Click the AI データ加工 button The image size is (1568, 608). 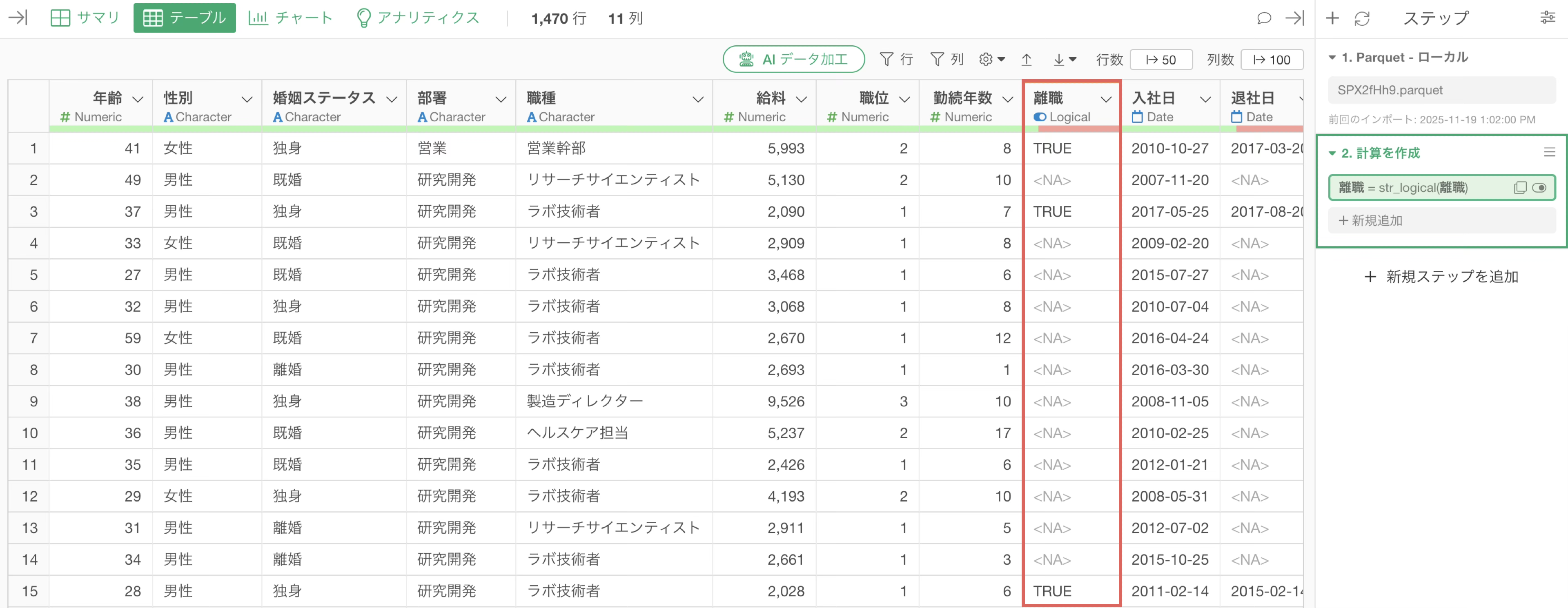pyautogui.click(x=793, y=59)
